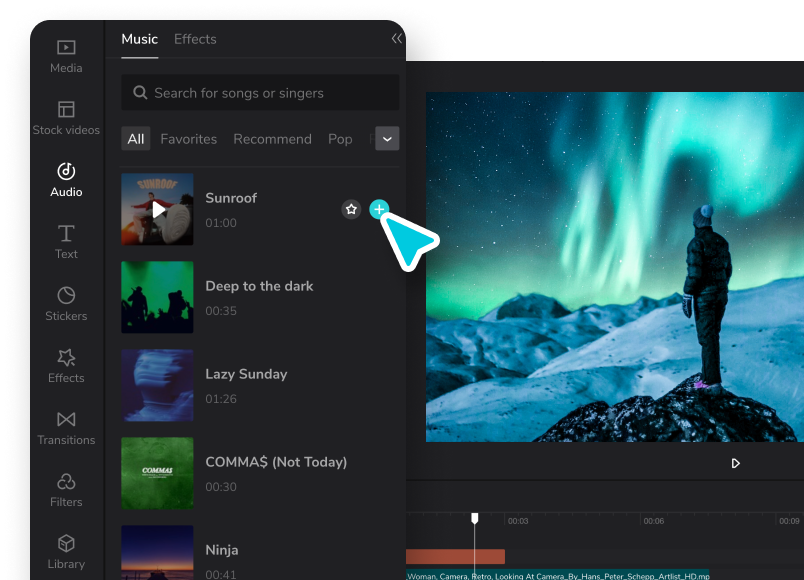Open the Effects sidebar panel

[x=66, y=366]
